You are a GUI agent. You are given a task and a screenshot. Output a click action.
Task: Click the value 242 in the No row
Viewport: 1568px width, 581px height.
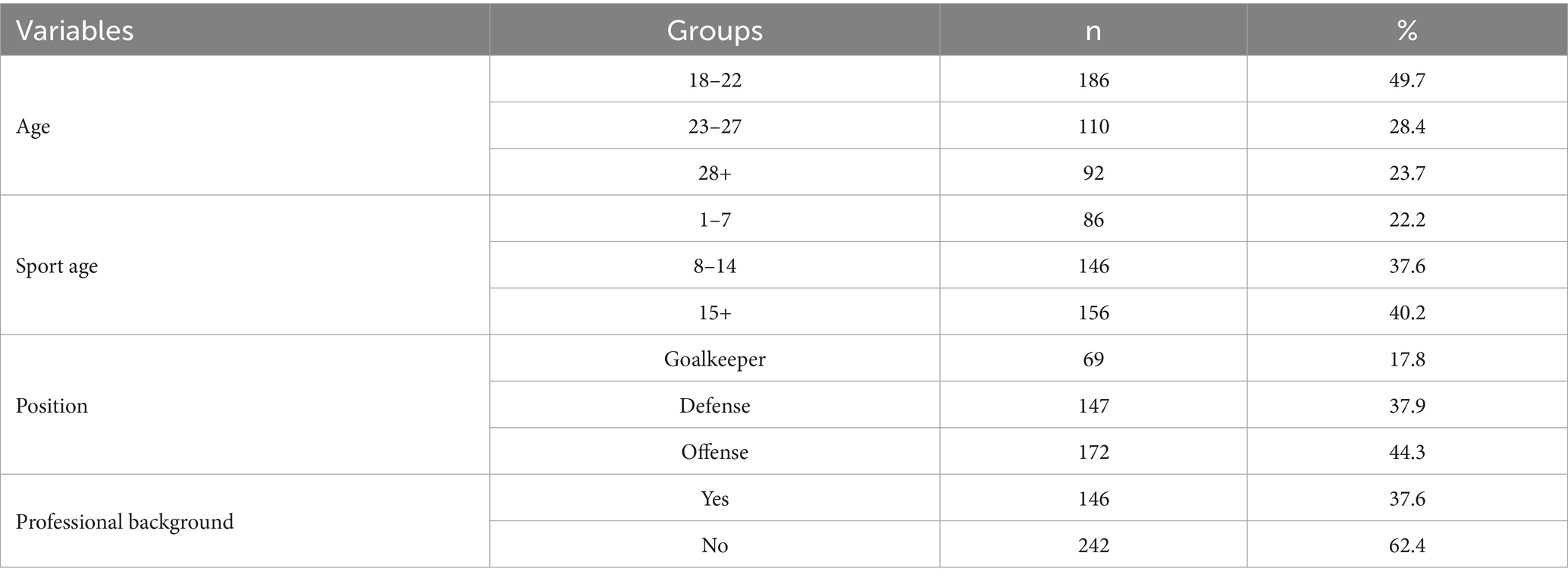coord(1093,545)
